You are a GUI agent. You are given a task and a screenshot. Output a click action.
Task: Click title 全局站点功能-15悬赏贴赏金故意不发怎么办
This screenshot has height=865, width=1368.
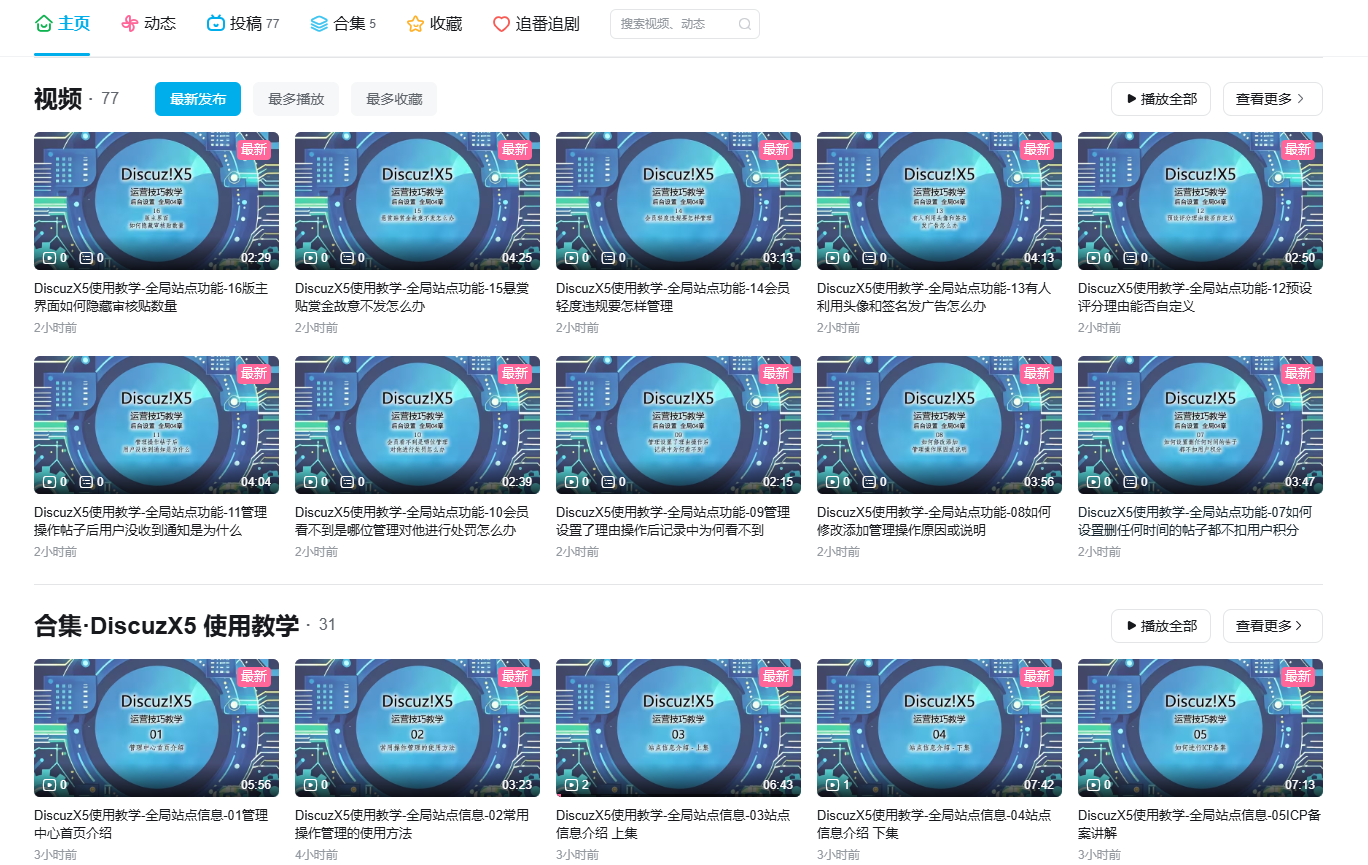click(x=413, y=297)
